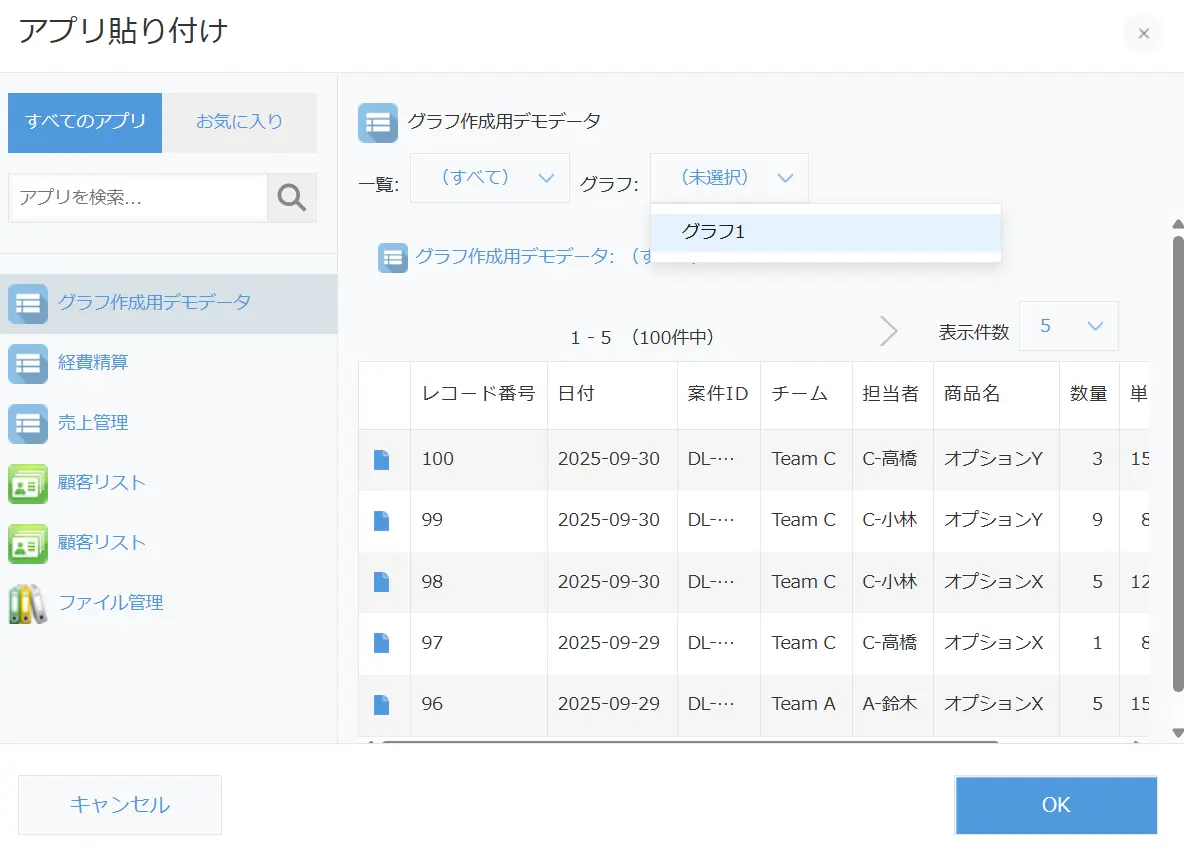The image size is (1184, 846).
Task: Focus the アプリを検索 input field
Action: pyautogui.click(x=138, y=198)
